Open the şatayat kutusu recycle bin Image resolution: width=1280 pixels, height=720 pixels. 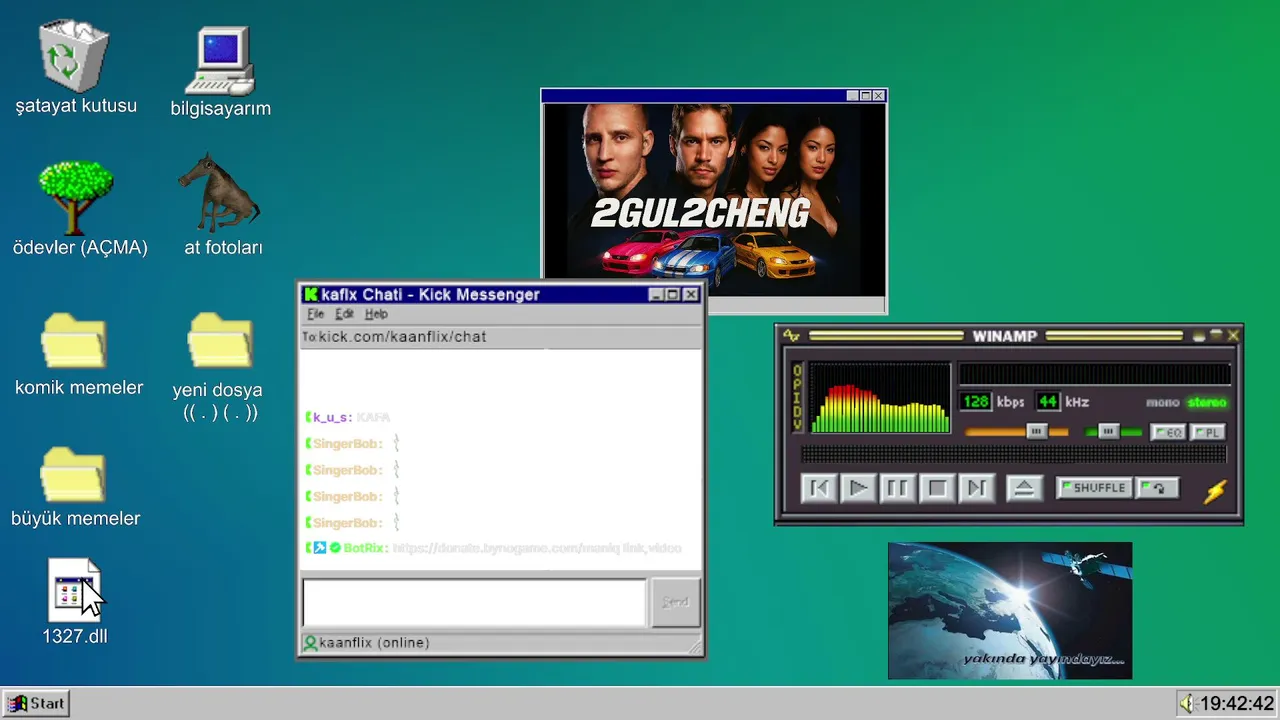coord(74,58)
